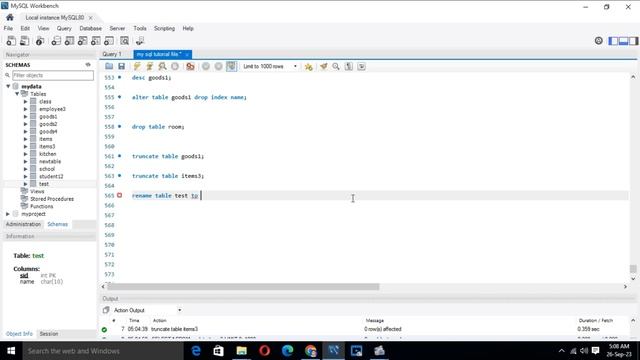Viewport: 640px width, 360px height.
Task: Create new view toolbar icon
Action: (82, 41)
